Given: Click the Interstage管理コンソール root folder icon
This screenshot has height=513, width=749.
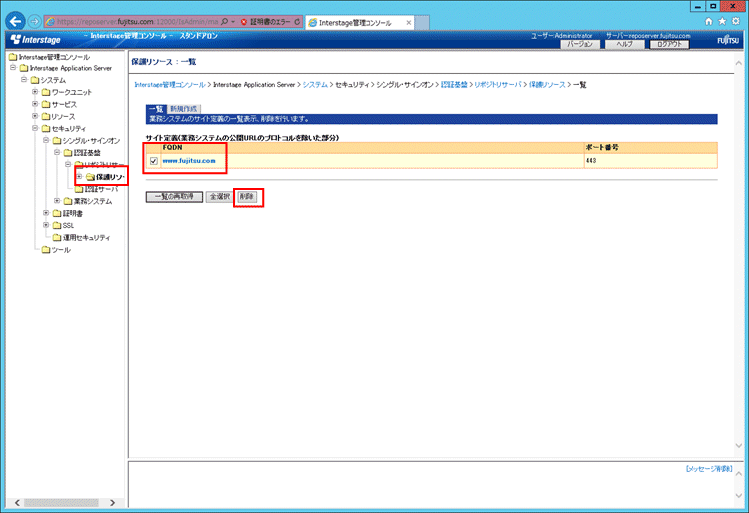Looking at the screenshot, I should click(x=13, y=57).
